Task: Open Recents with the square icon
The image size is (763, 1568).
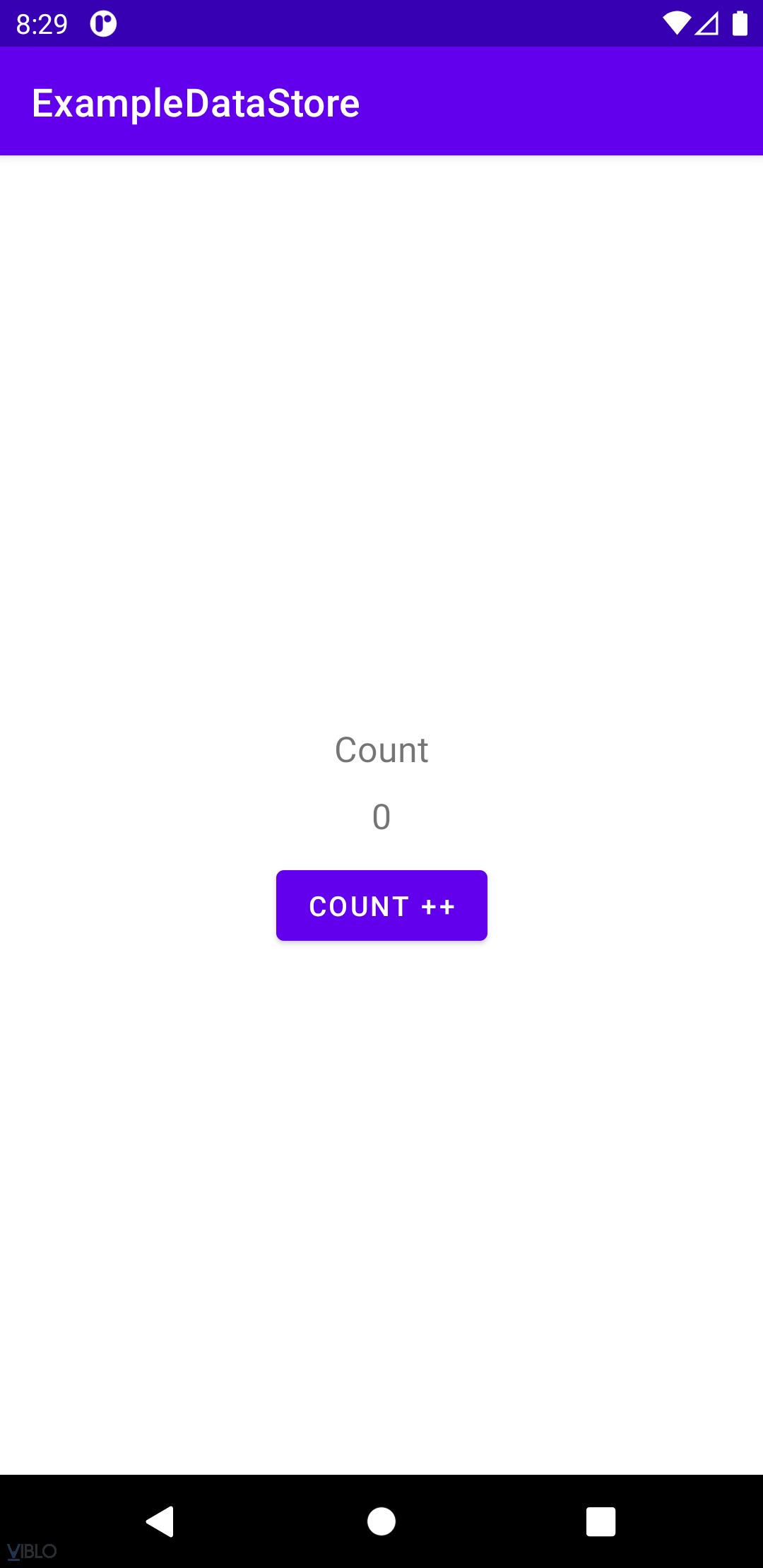Action: (601, 1521)
